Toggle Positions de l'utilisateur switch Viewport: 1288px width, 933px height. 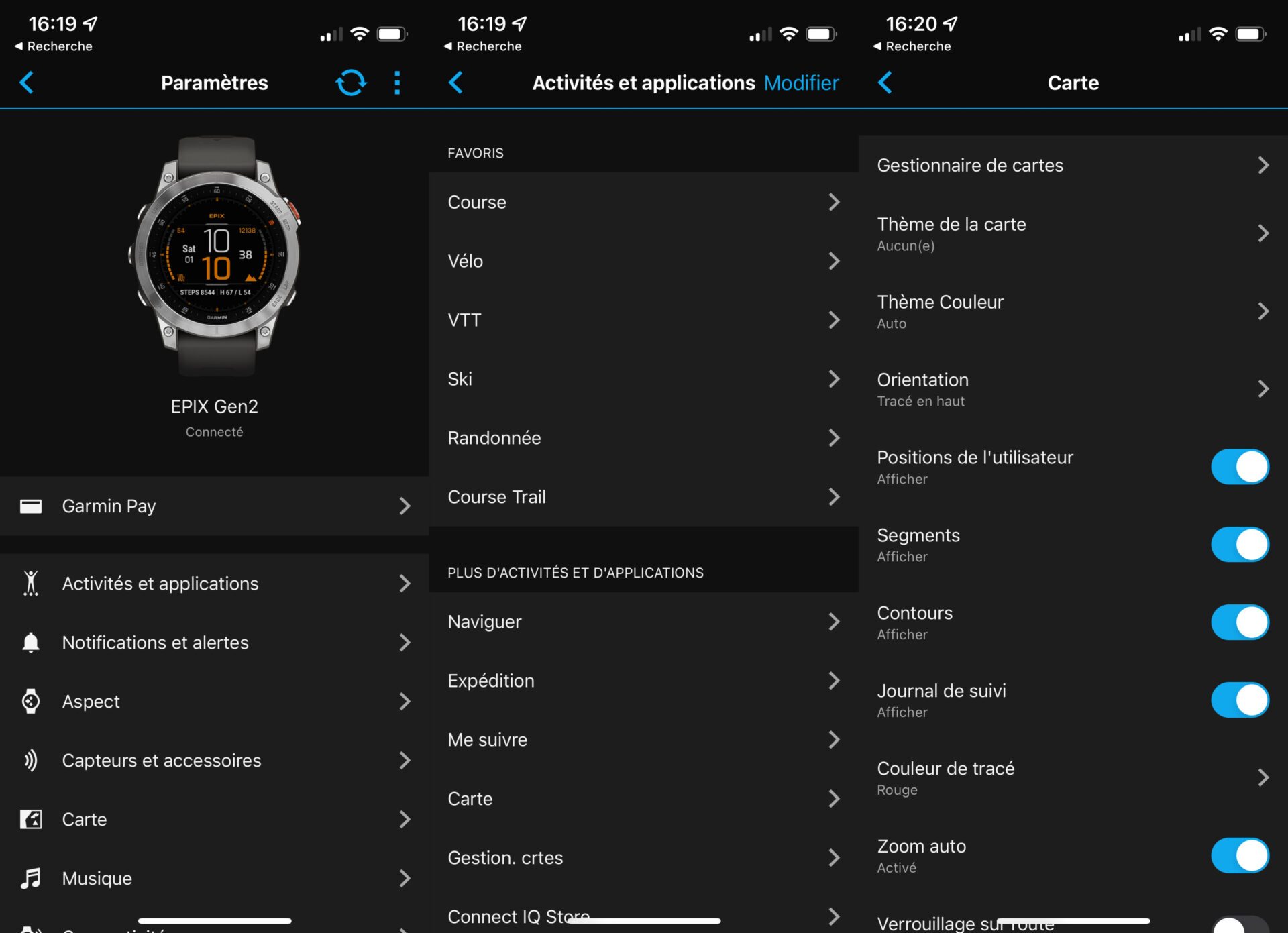1240,467
